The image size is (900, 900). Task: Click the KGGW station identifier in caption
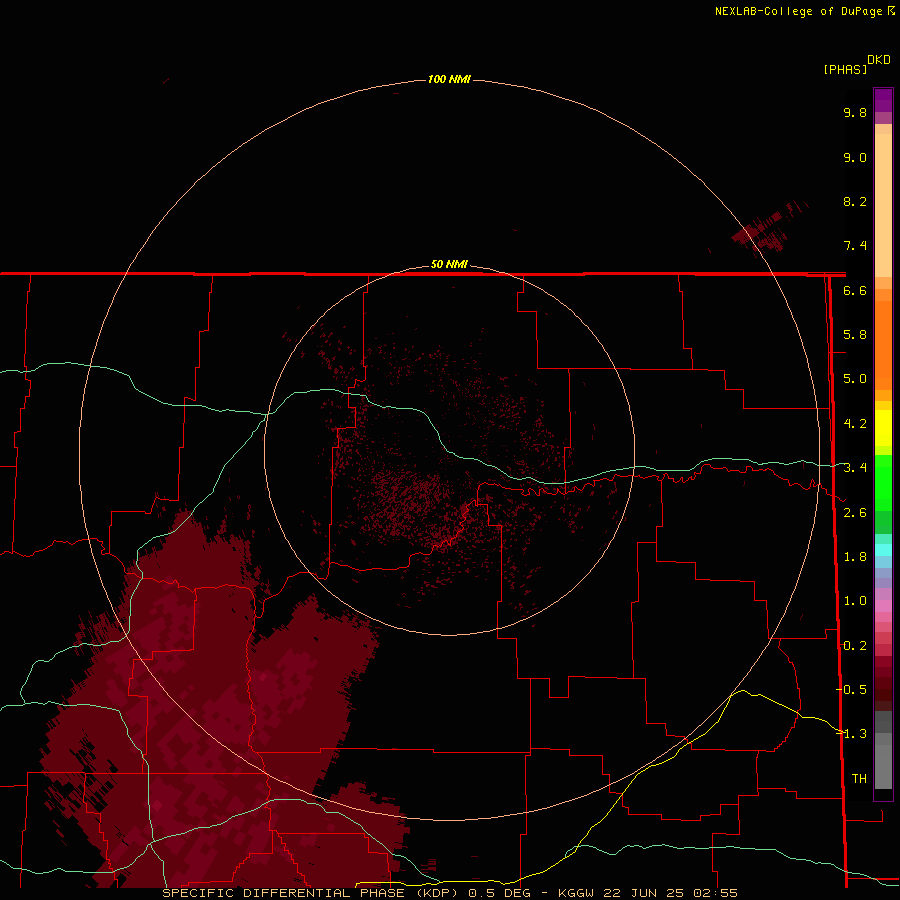576,893
